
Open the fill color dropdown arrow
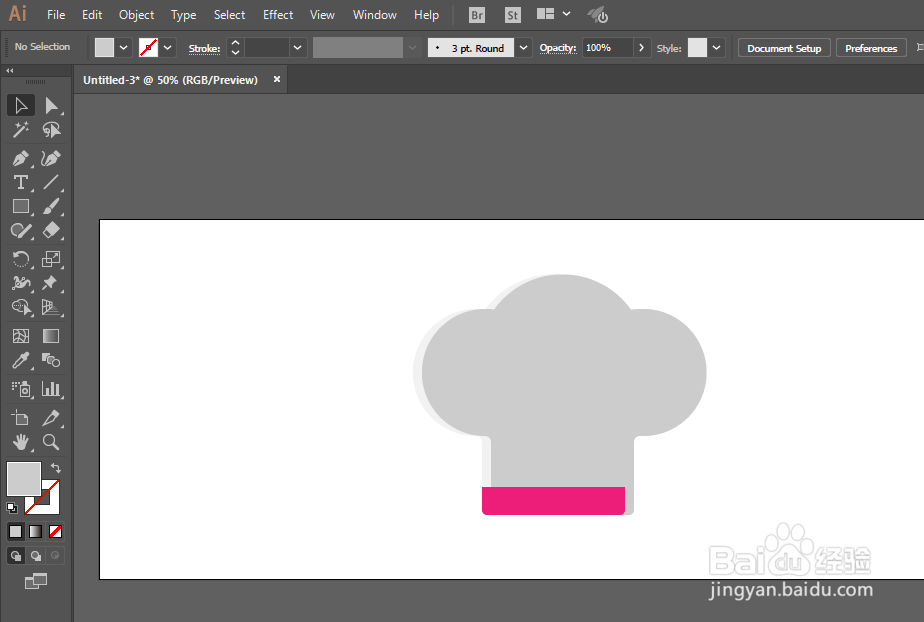(x=123, y=48)
